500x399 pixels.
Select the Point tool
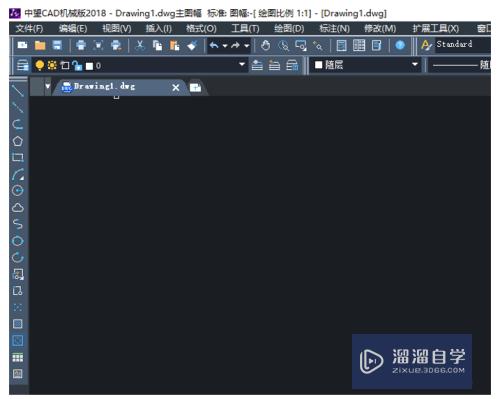[18, 307]
